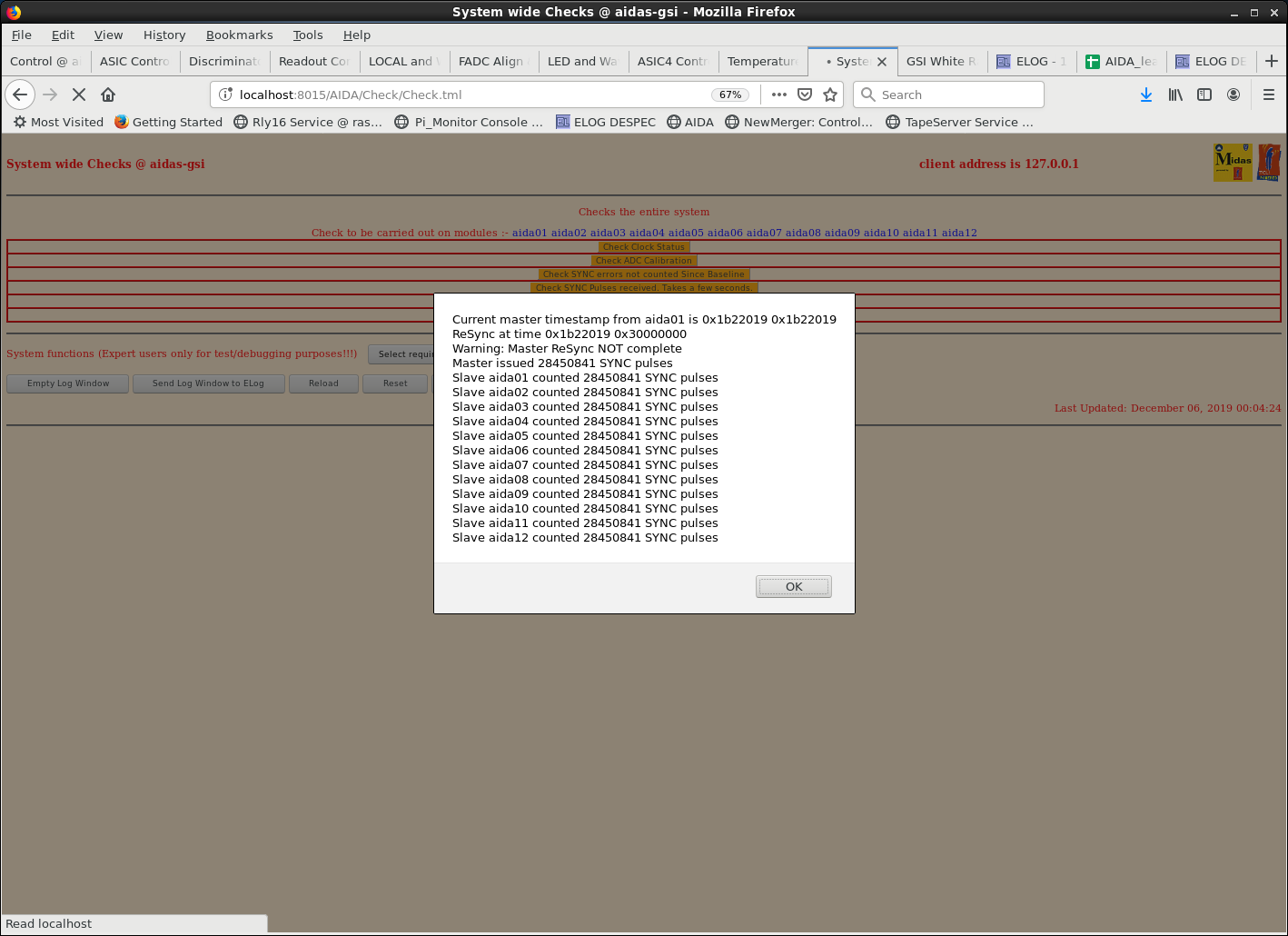Image resolution: width=1288 pixels, height=936 pixels.
Task: Open the Bookmarks menu
Action: 239,35
